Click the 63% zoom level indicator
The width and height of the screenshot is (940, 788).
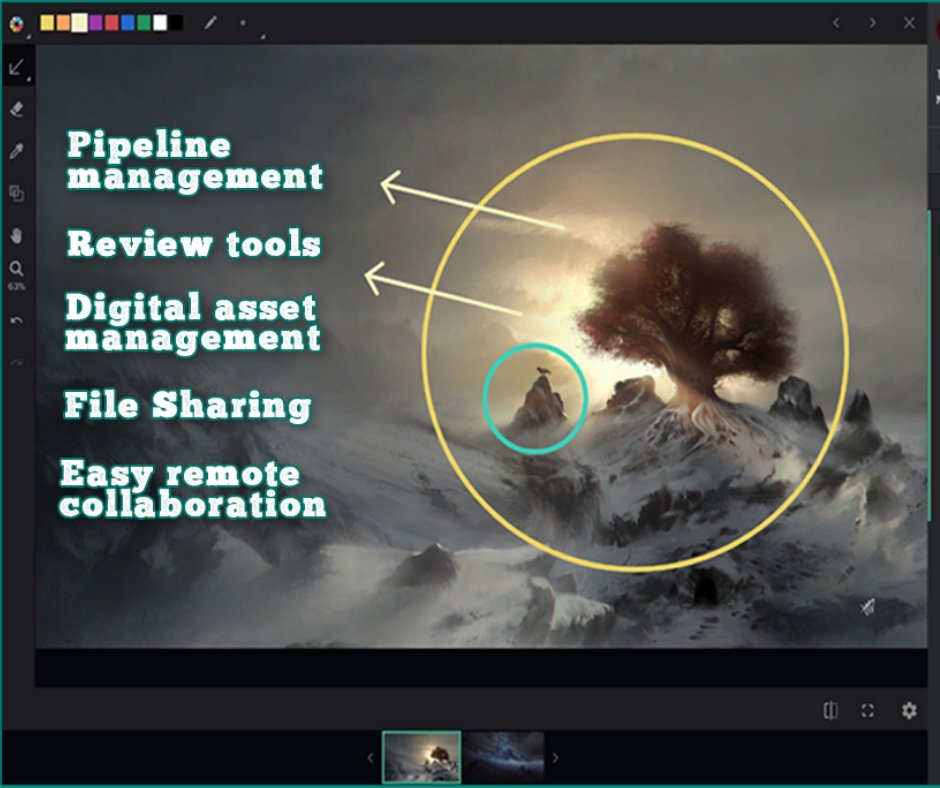(x=16, y=284)
